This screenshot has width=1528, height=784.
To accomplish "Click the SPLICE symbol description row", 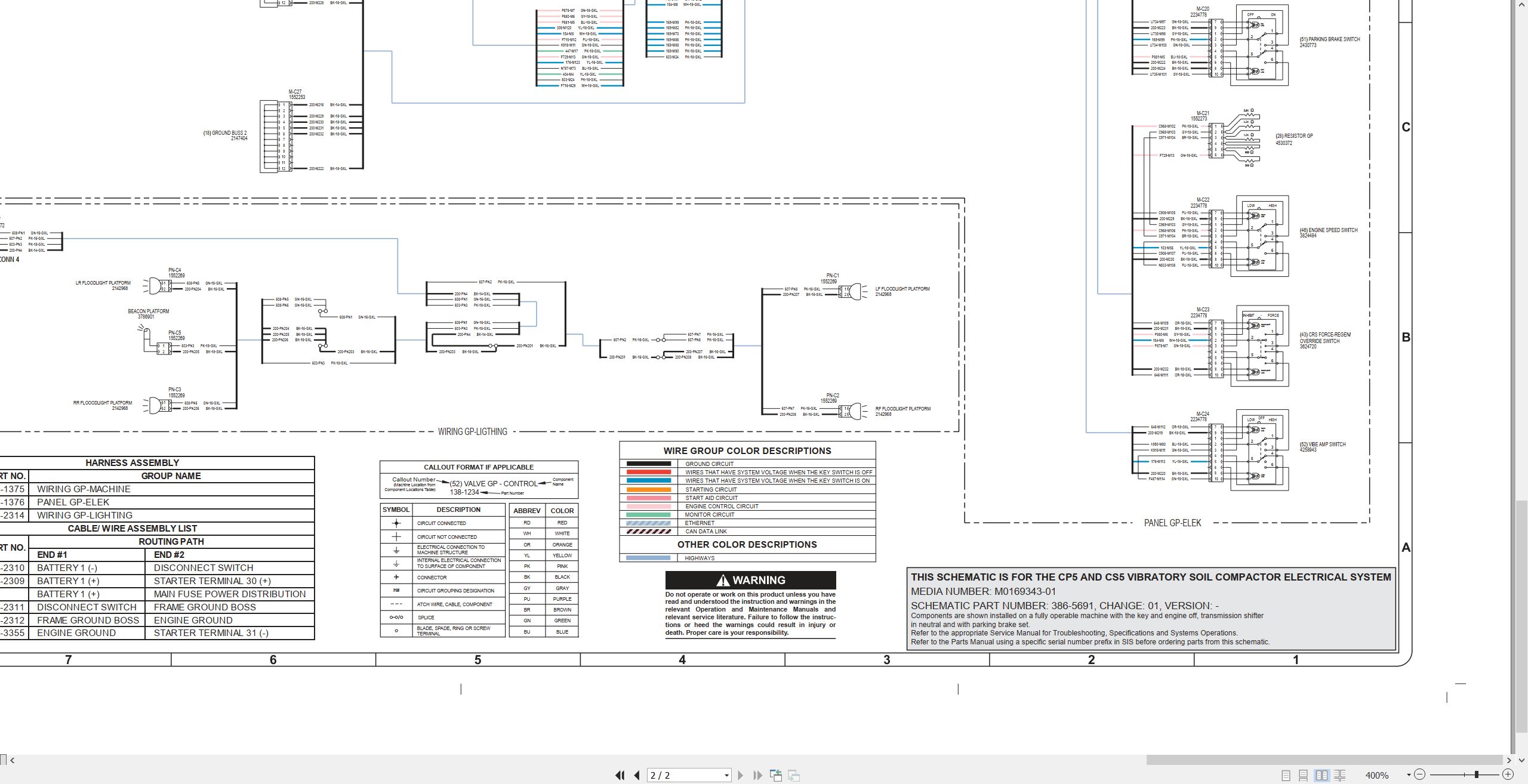I will (442, 618).
